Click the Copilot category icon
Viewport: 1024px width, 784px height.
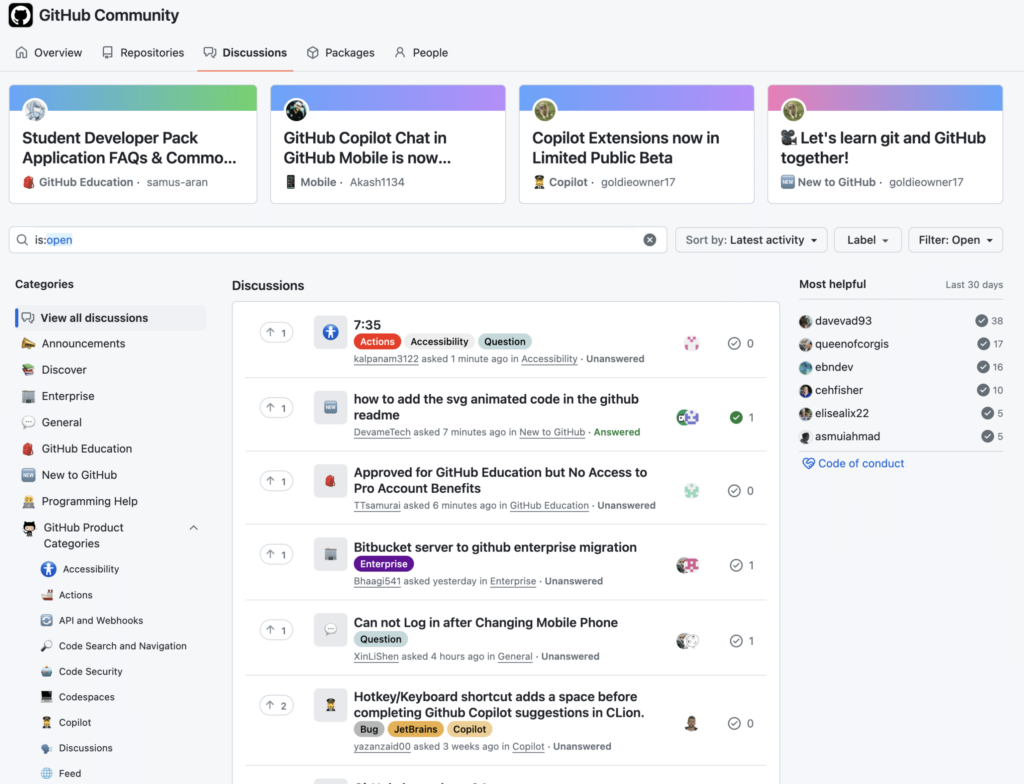click(48, 721)
